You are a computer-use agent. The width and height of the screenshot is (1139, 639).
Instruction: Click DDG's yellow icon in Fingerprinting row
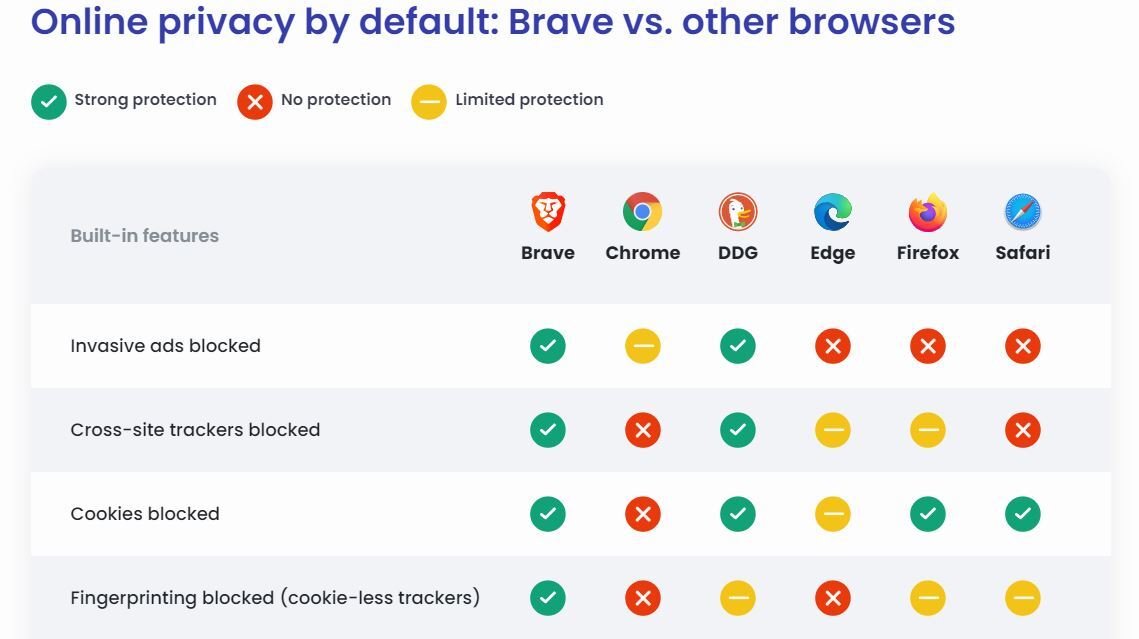click(738, 598)
